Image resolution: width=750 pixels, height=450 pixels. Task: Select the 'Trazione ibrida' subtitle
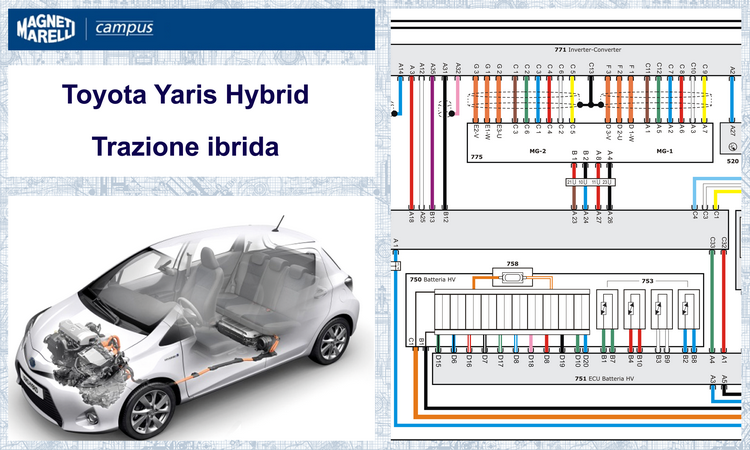[x=186, y=146]
